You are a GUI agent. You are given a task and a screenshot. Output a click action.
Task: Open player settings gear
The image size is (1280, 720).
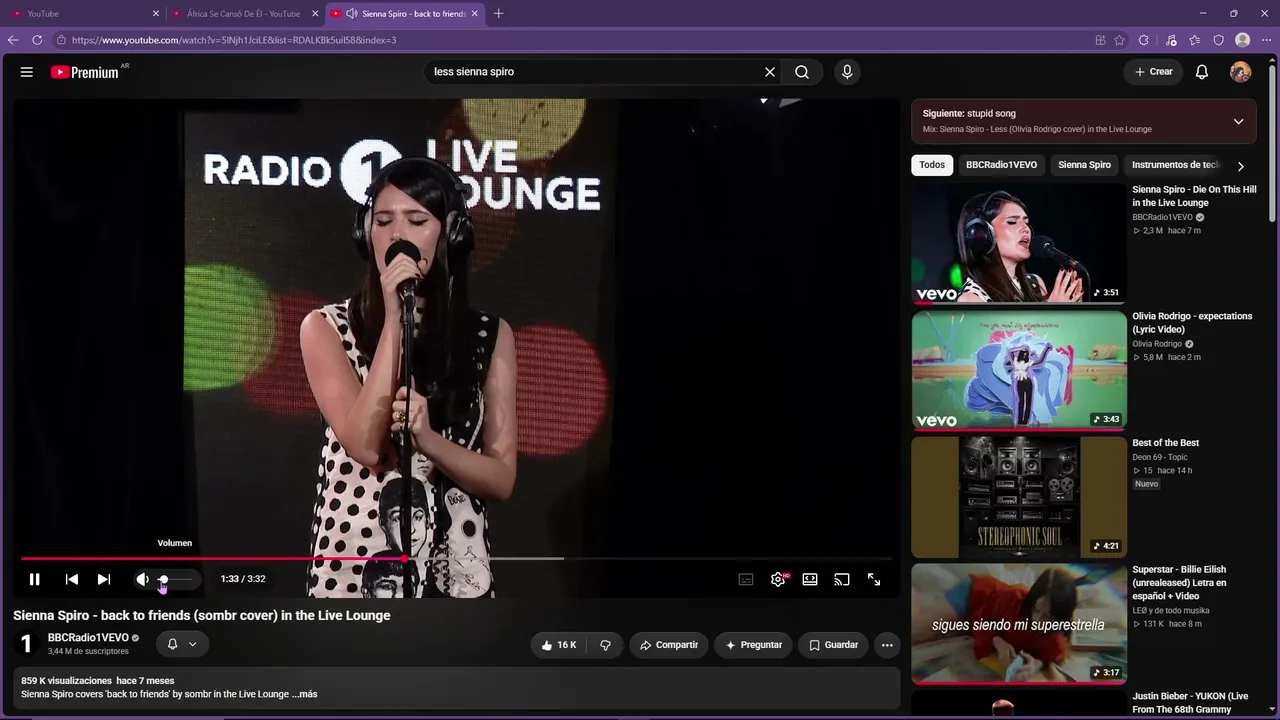(778, 579)
